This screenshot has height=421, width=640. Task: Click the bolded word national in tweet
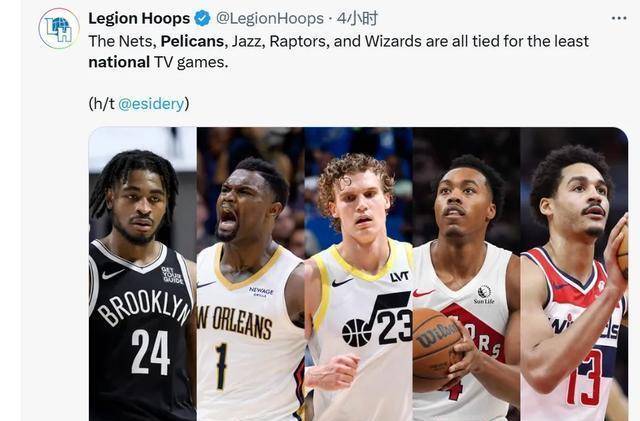119,62
